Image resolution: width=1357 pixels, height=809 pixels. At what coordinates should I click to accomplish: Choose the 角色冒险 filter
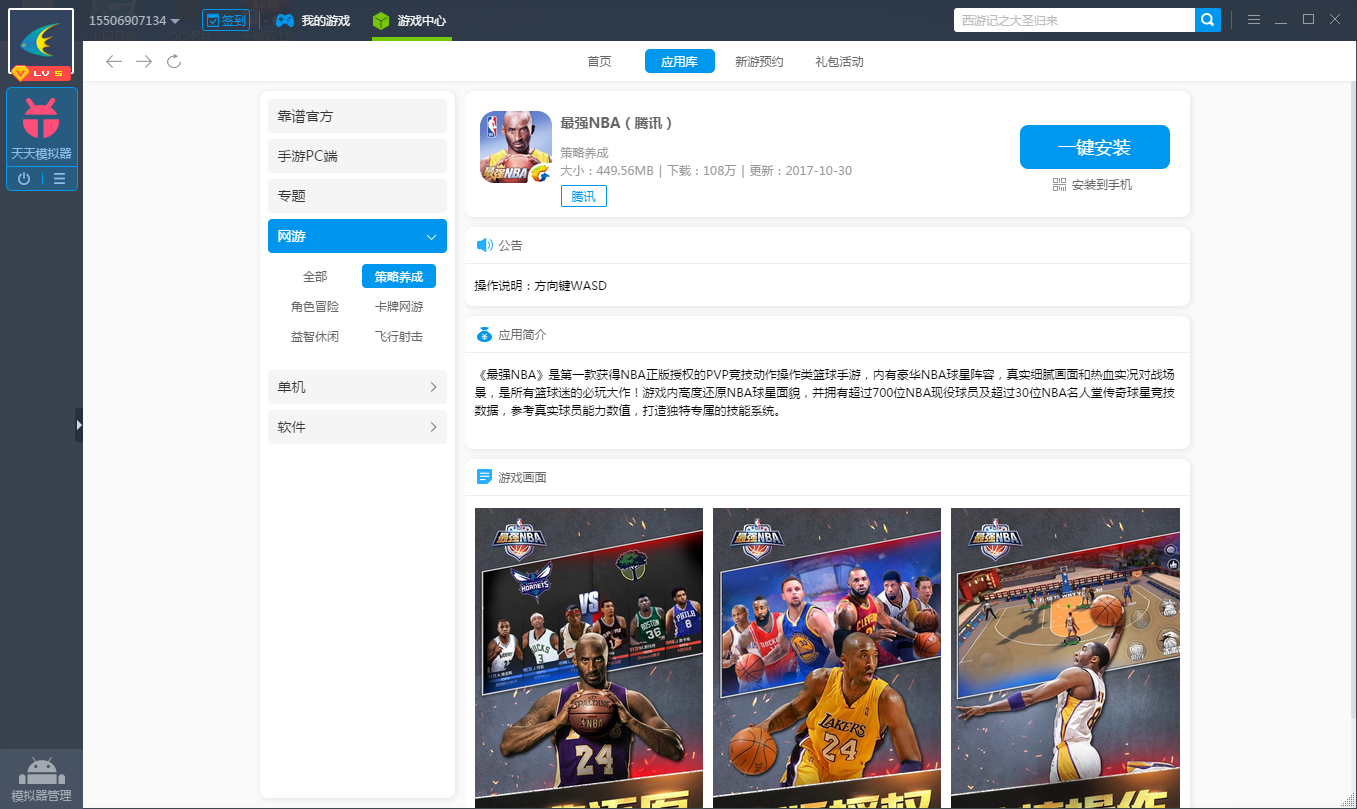pyautogui.click(x=315, y=307)
